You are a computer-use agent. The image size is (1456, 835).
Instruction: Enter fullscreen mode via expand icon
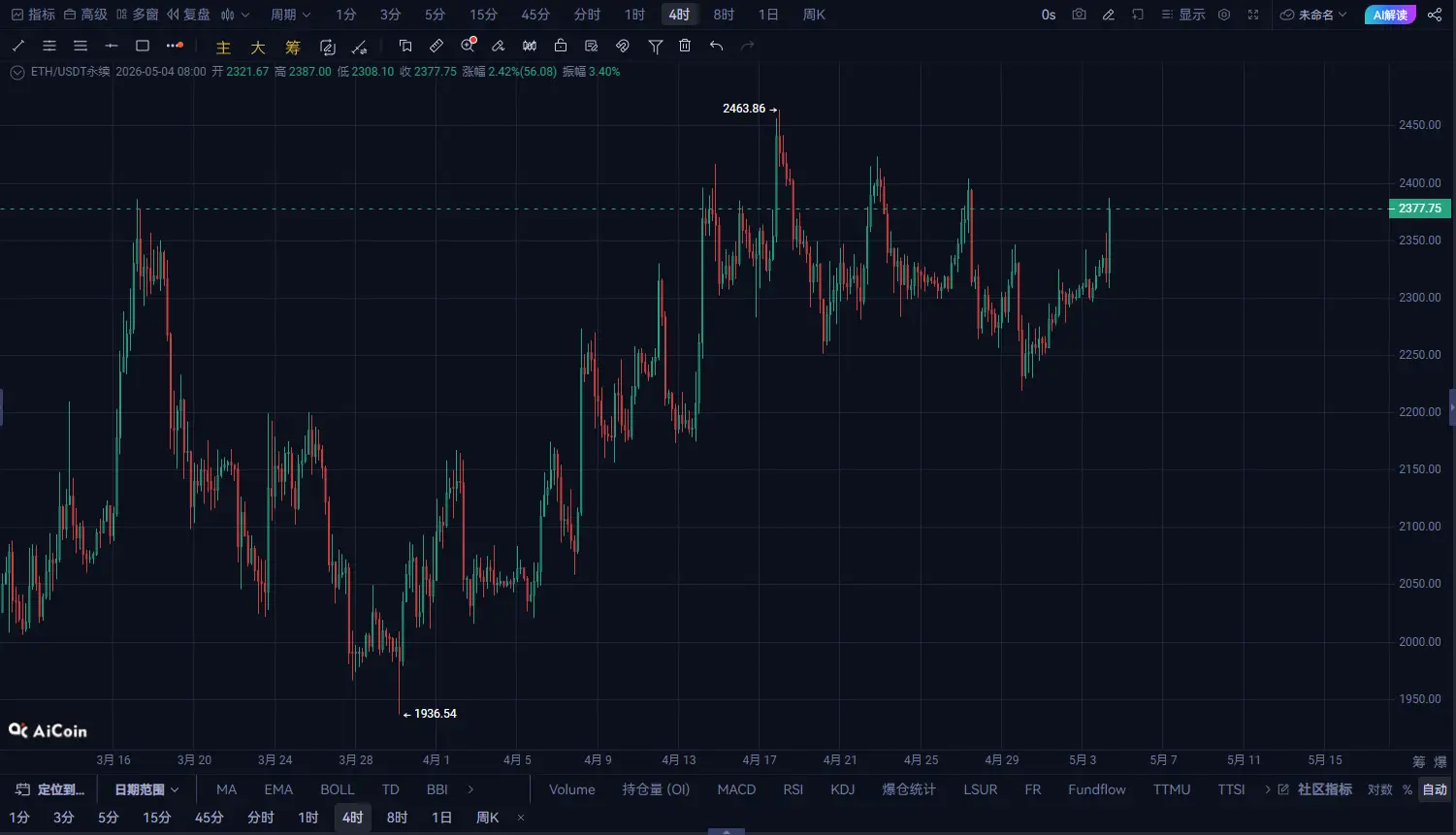coord(1253,15)
